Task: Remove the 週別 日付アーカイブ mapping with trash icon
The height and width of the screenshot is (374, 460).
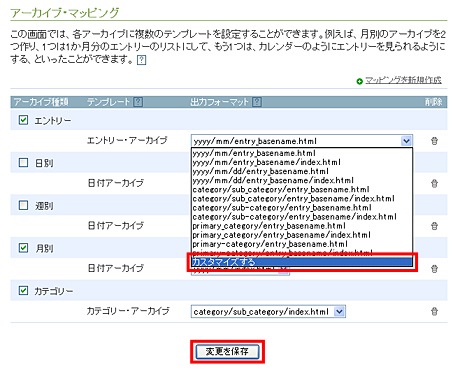Action: pos(434,226)
